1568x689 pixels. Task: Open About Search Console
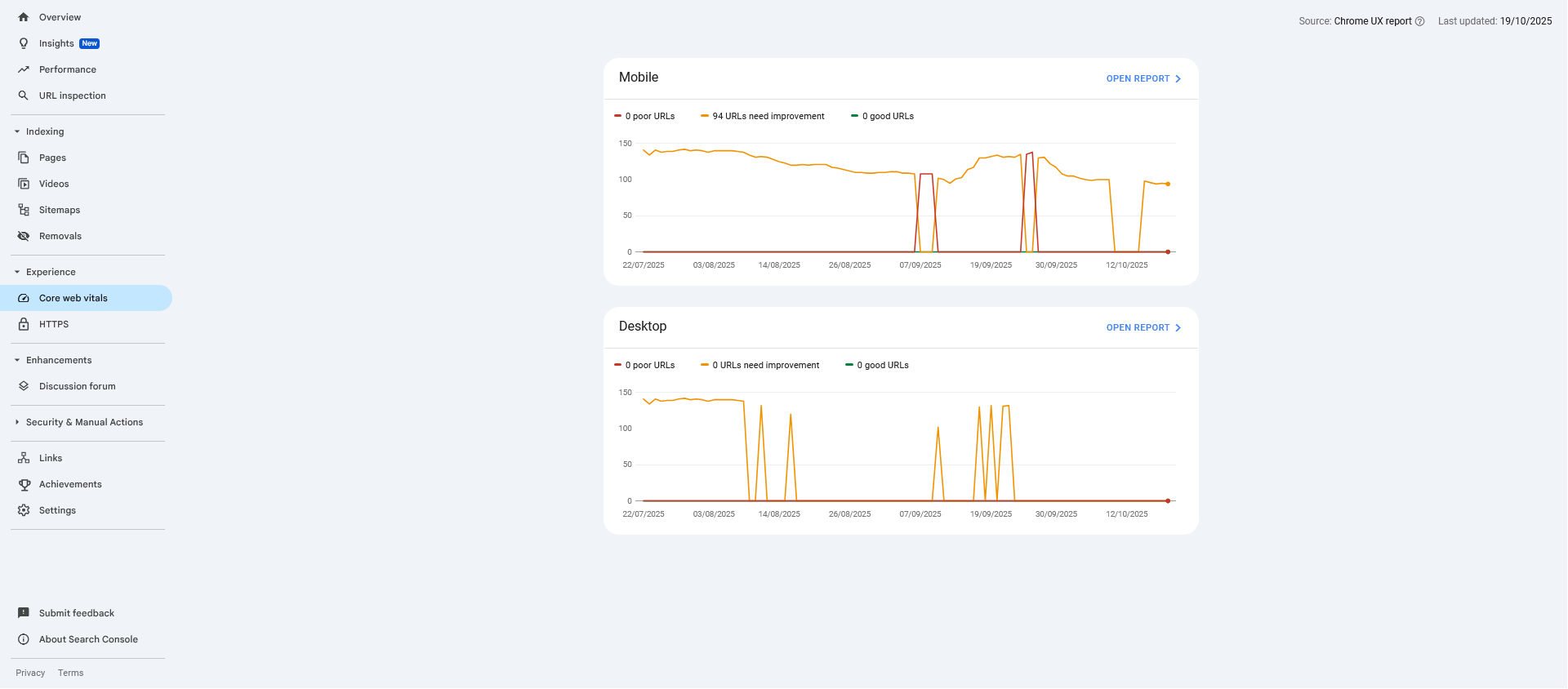click(87, 639)
